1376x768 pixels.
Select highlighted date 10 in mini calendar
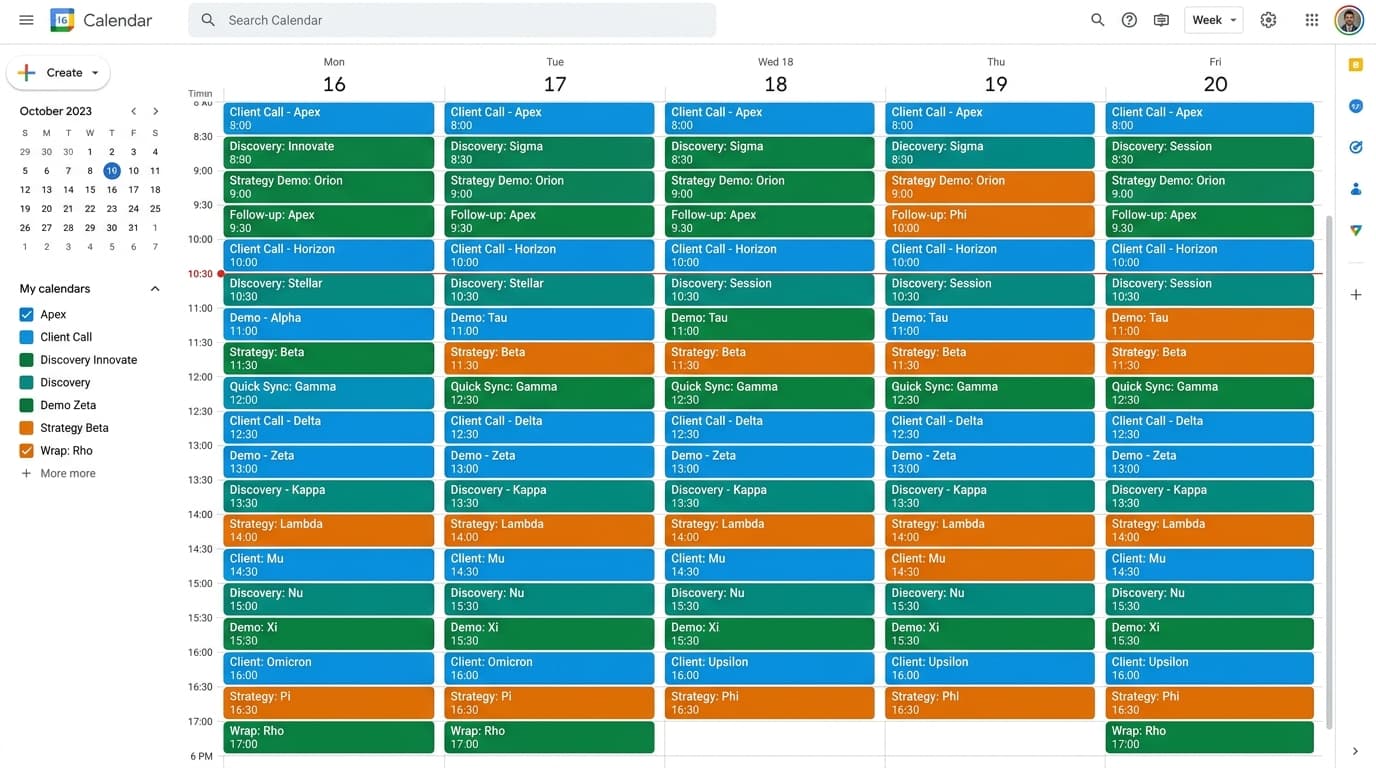click(112, 171)
